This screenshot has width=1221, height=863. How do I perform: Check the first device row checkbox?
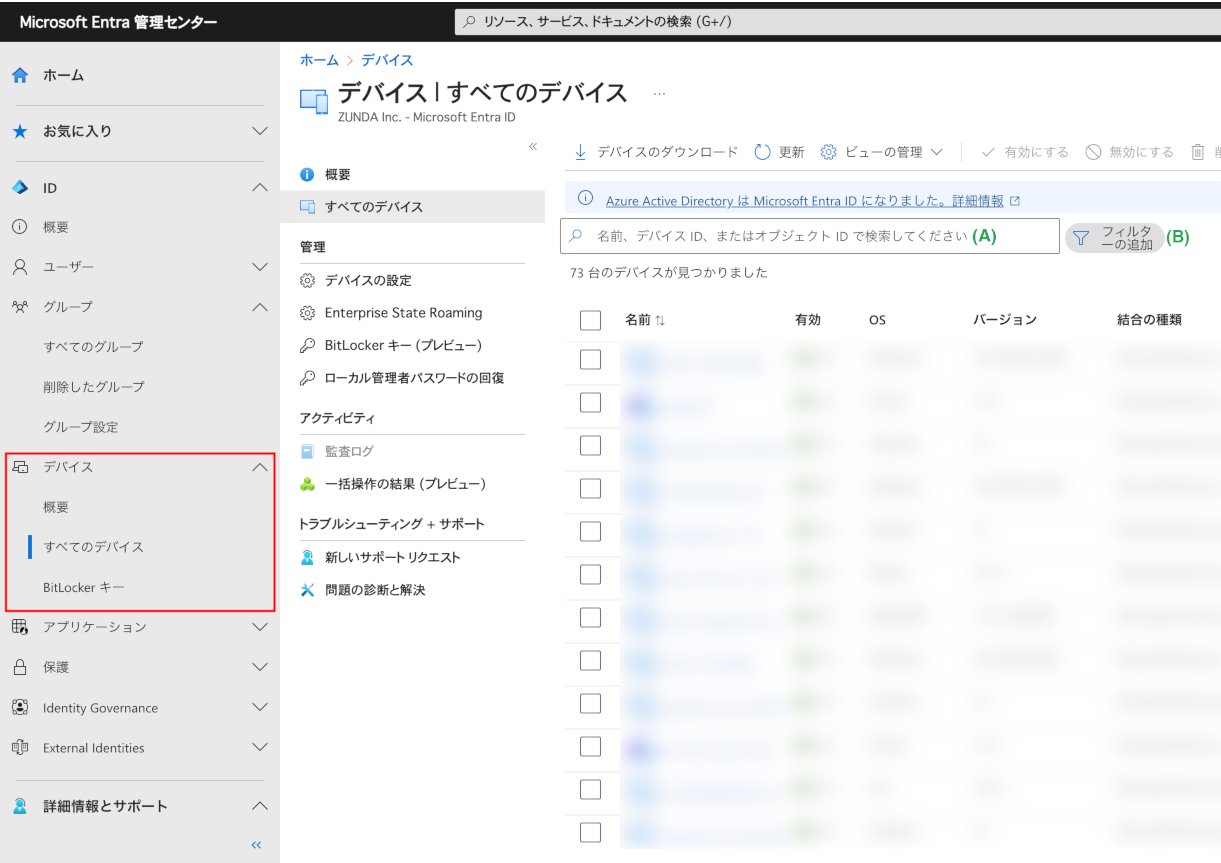pos(590,359)
